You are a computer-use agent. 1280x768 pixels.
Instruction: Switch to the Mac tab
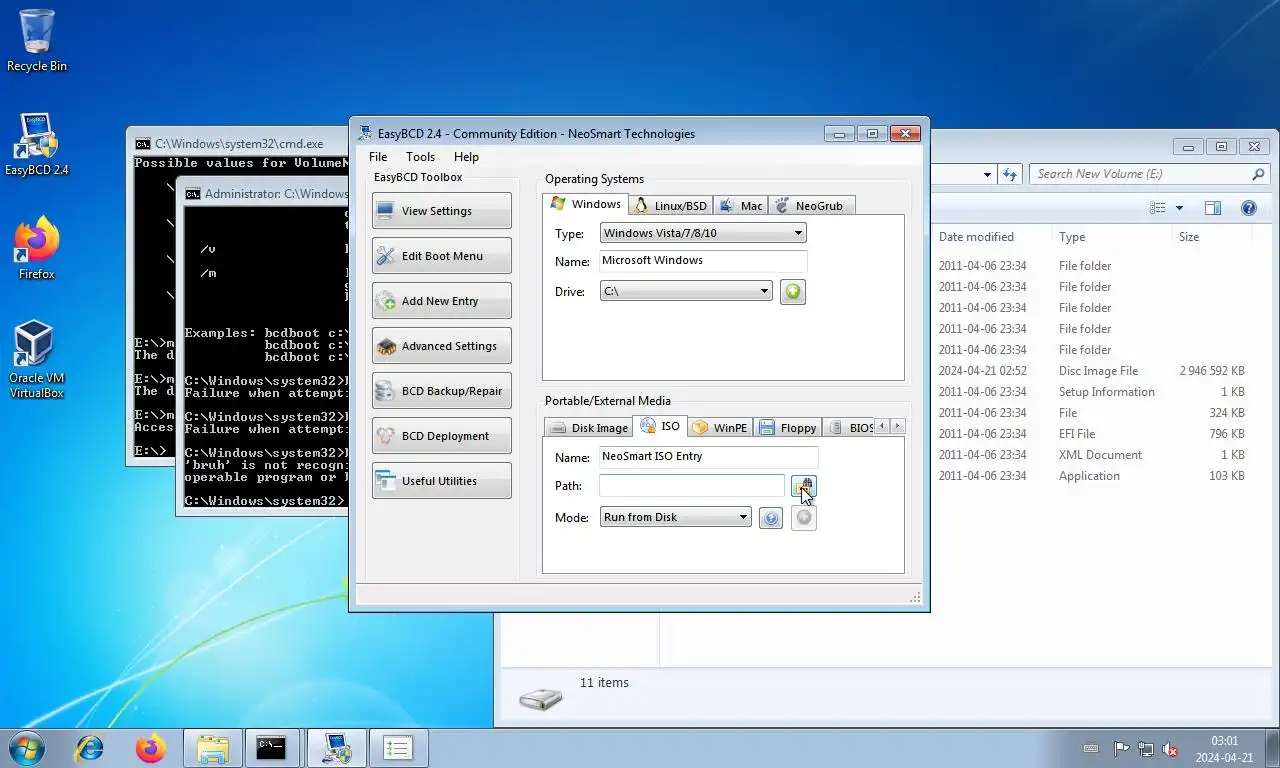pyautogui.click(x=740, y=206)
